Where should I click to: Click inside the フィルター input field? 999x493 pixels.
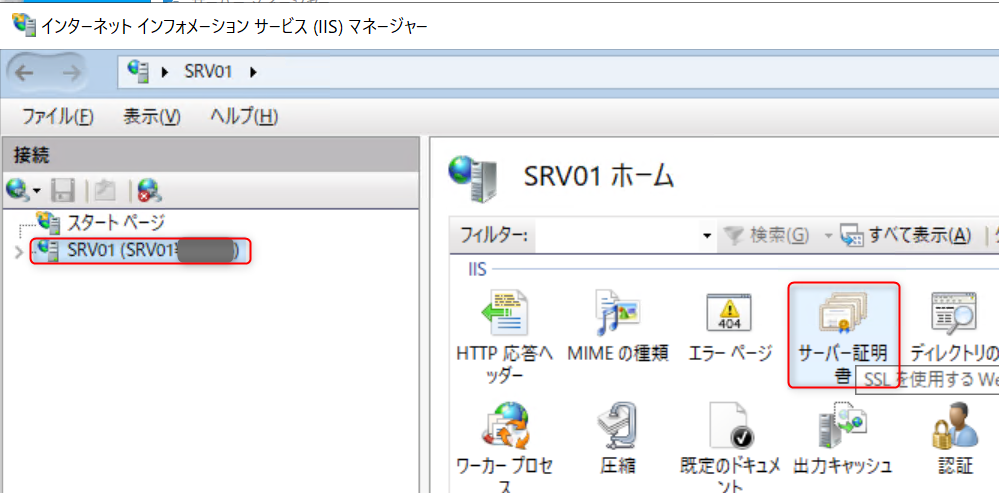[617, 236]
